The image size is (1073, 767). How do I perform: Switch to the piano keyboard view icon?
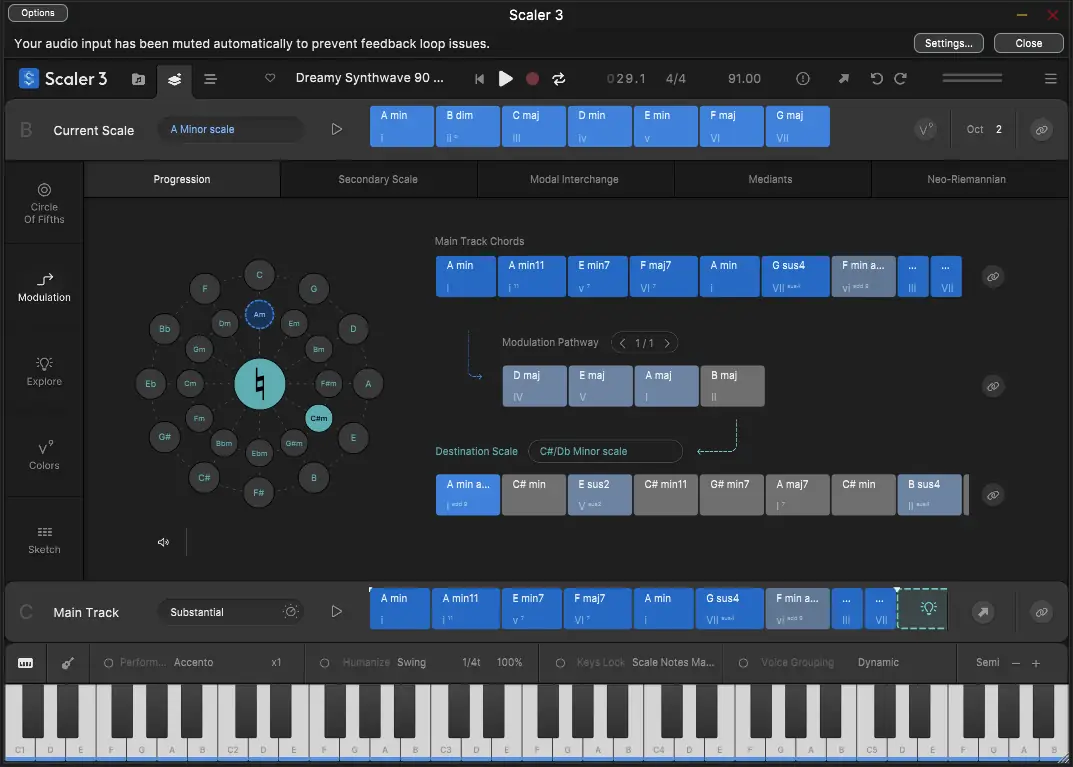25,663
